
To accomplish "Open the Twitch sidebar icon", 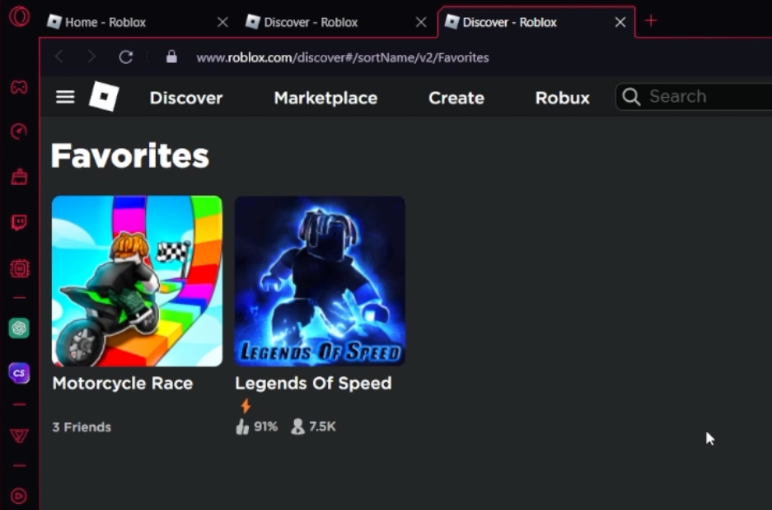I will point(19,223).
